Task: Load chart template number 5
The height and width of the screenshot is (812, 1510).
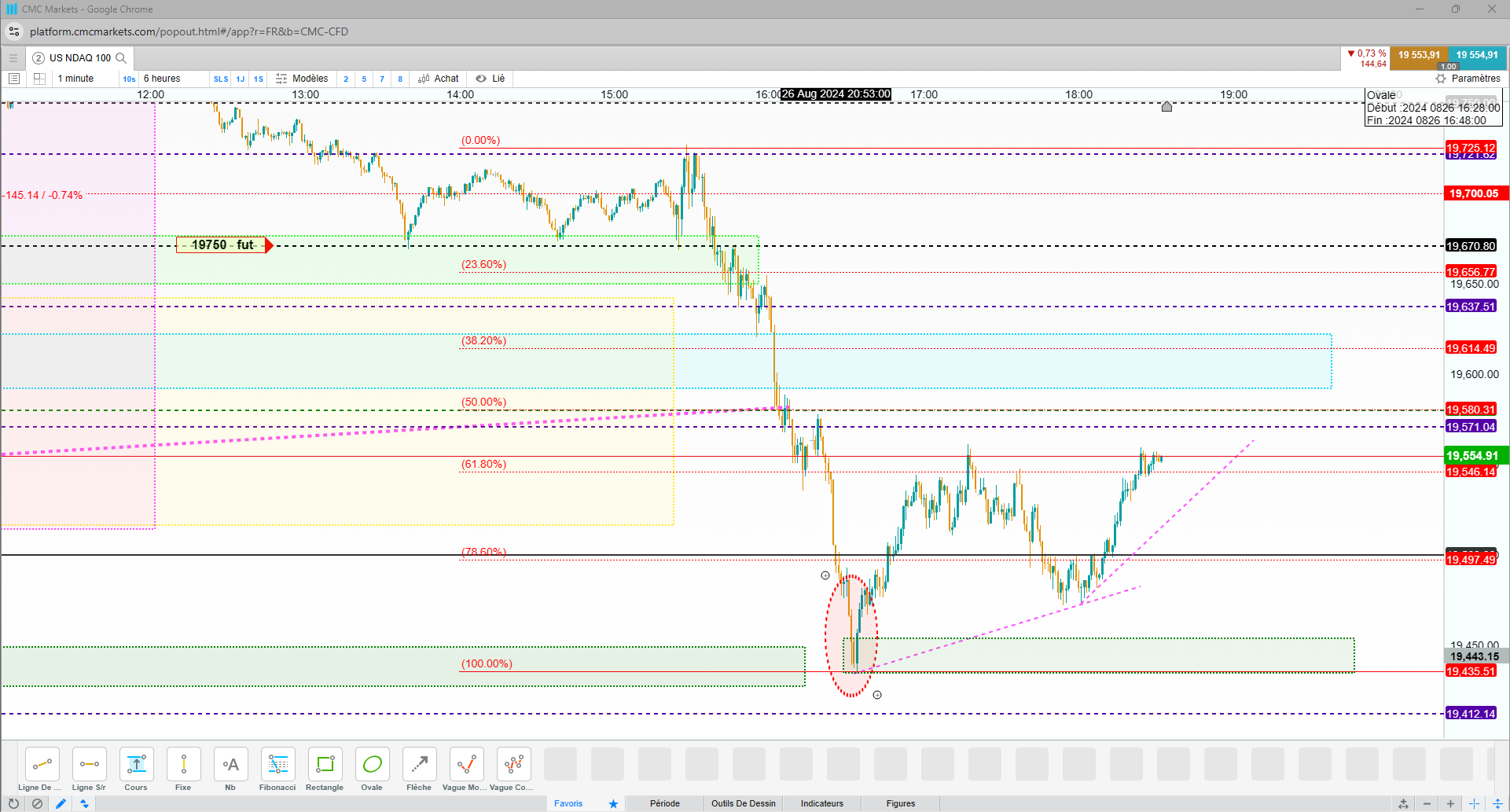Action: point(364,79)
